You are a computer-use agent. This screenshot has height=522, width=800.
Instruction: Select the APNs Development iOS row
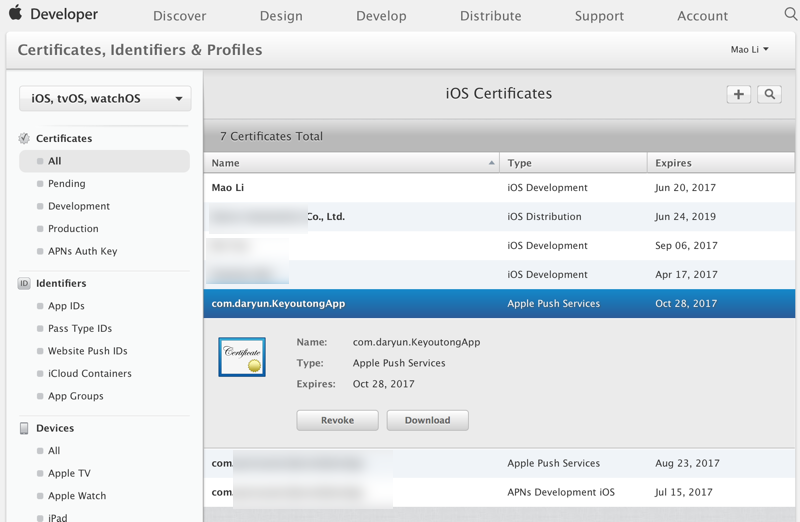click(x=499, y=492)
